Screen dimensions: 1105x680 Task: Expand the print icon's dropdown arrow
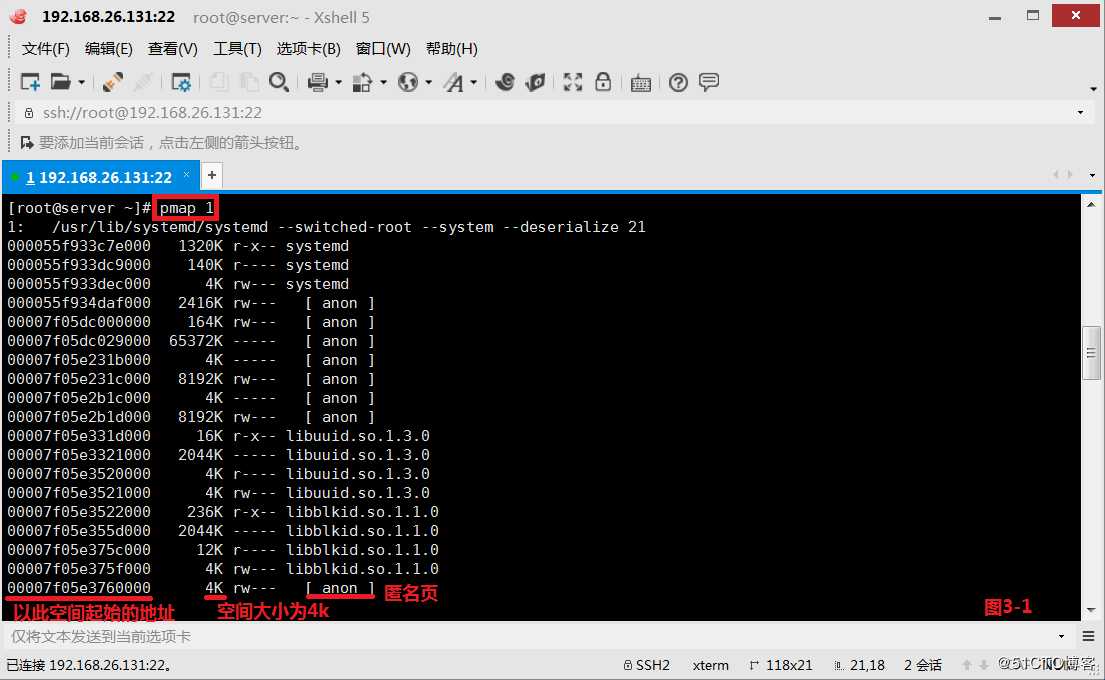[x=339, y=83]
